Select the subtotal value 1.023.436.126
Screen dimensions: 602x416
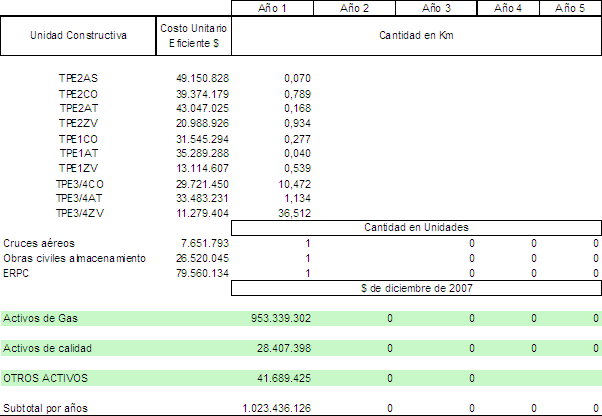pos(276,408)
